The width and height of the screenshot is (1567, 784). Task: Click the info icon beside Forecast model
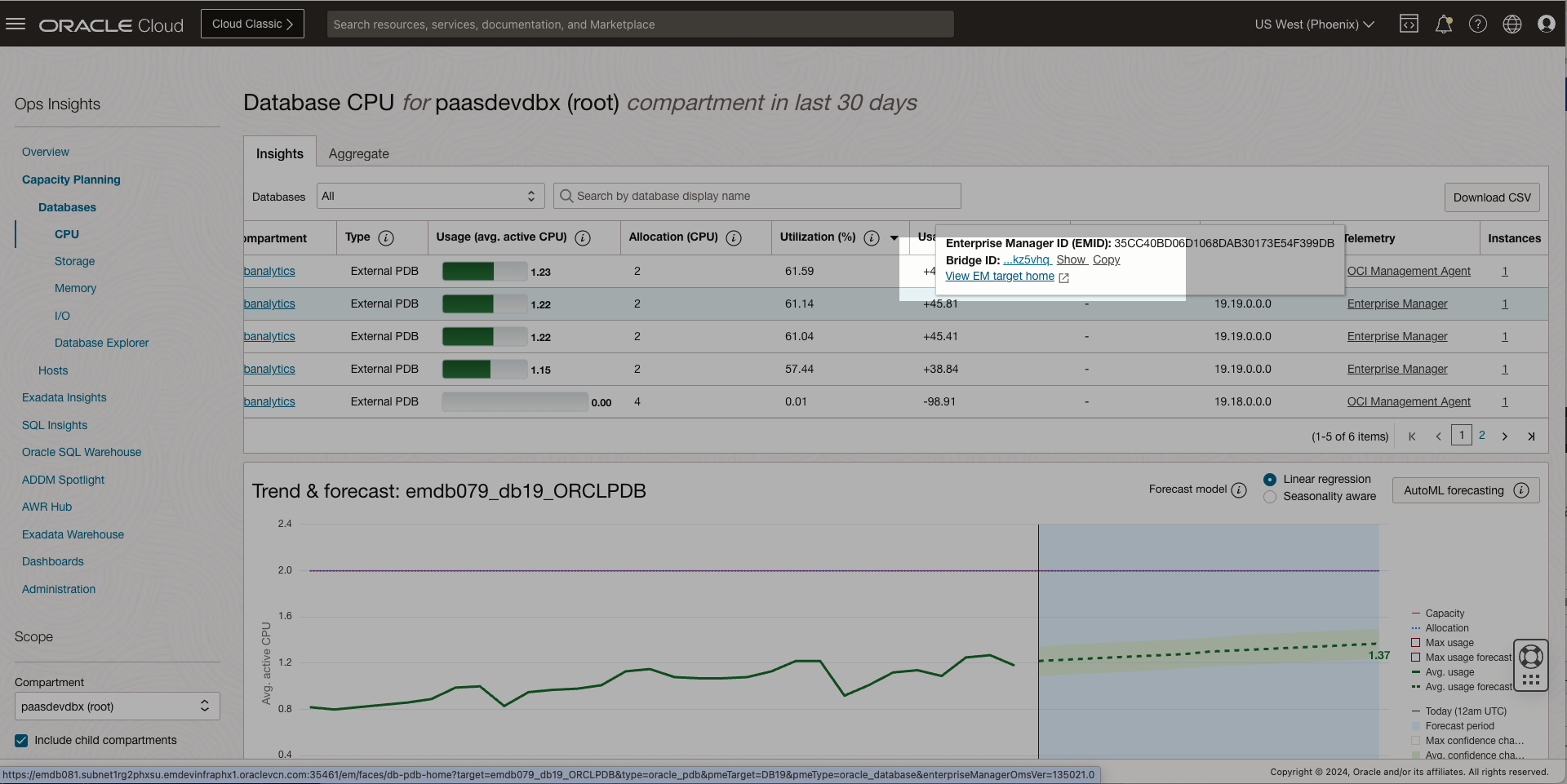1239,490
